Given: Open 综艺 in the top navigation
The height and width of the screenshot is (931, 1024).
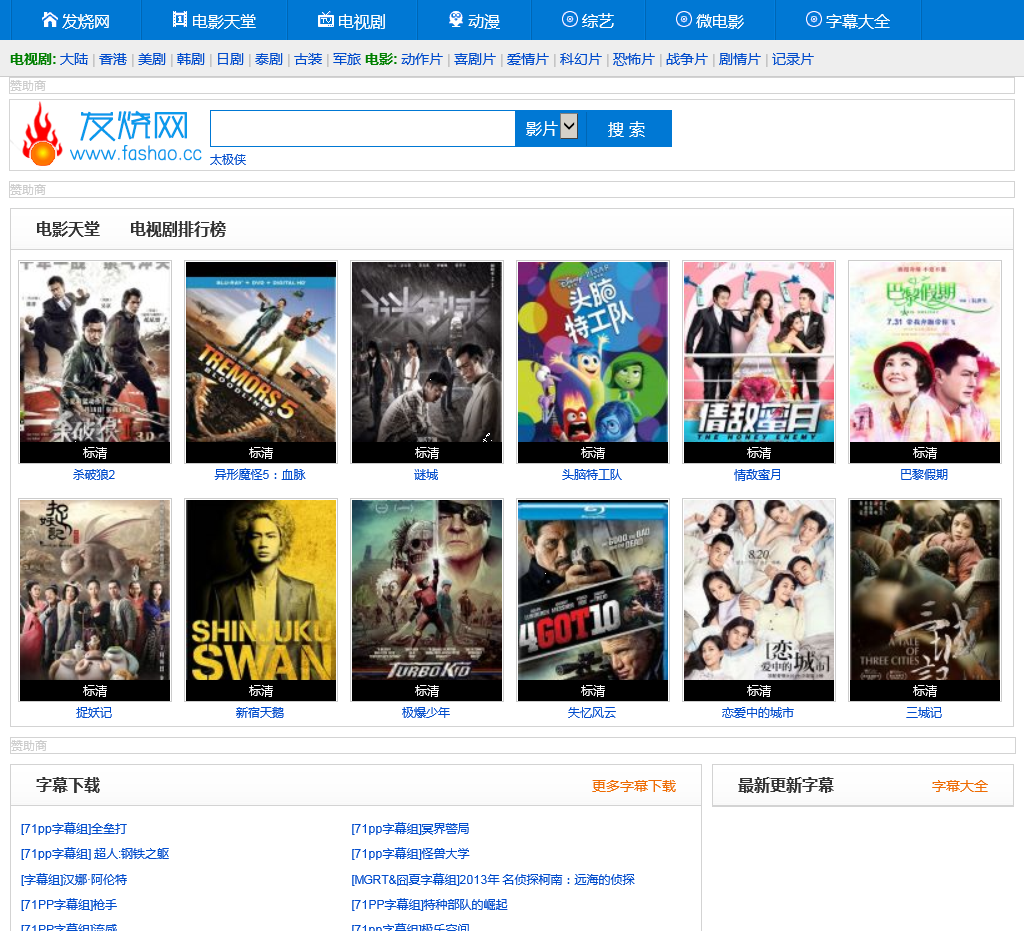Looking at the screenshot, I should pos(598,21).
